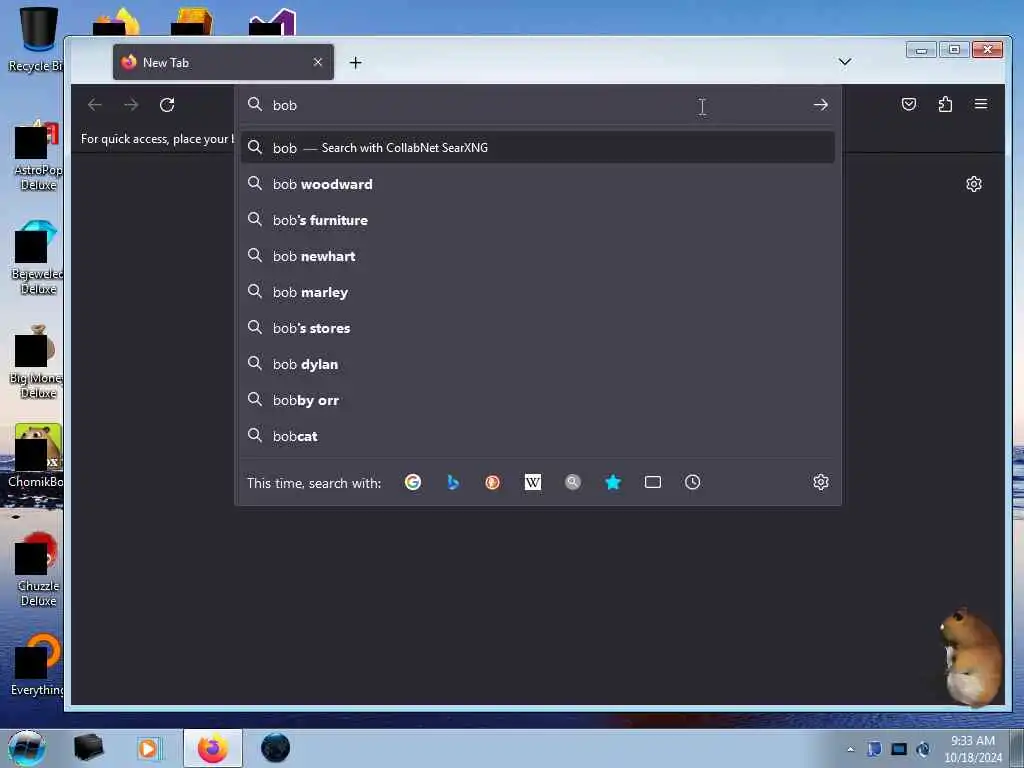Pick Wikipedia search engine icon

533,482
